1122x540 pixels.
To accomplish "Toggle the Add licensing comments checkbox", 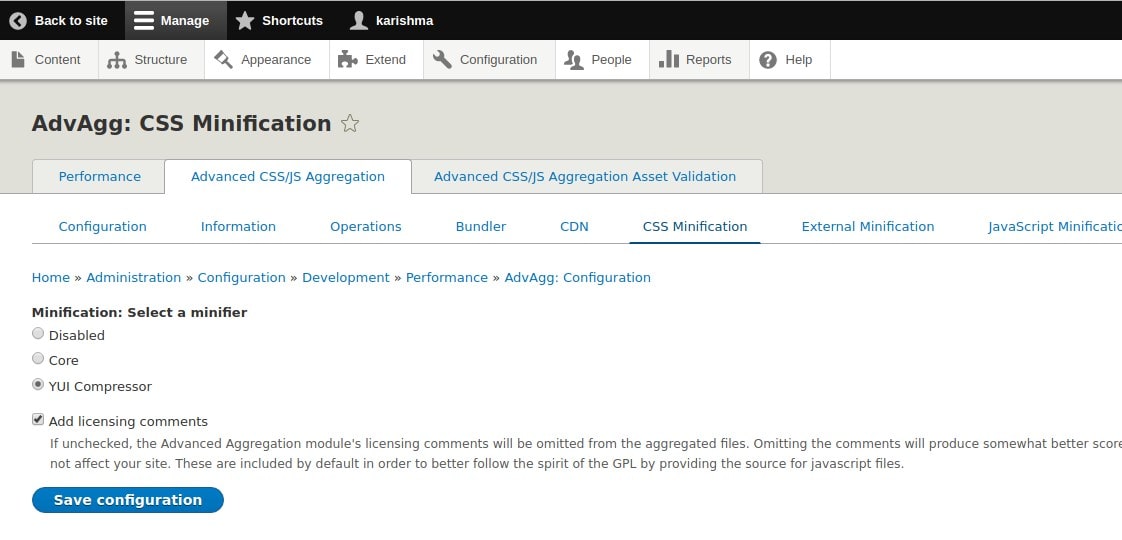I will (38, 420).
